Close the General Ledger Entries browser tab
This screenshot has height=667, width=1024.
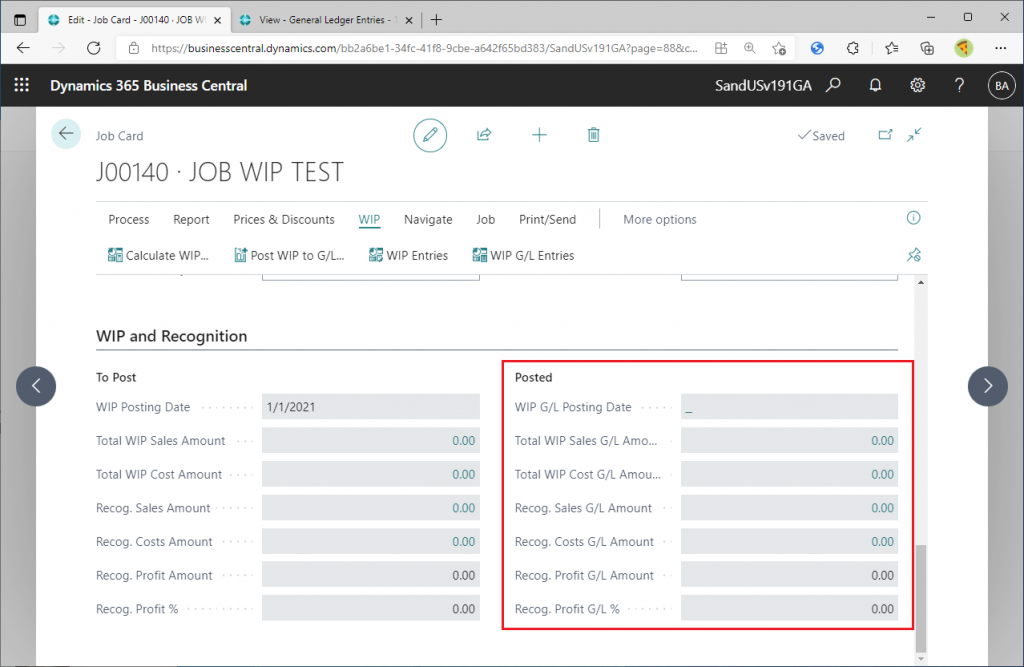click(409, 20)
